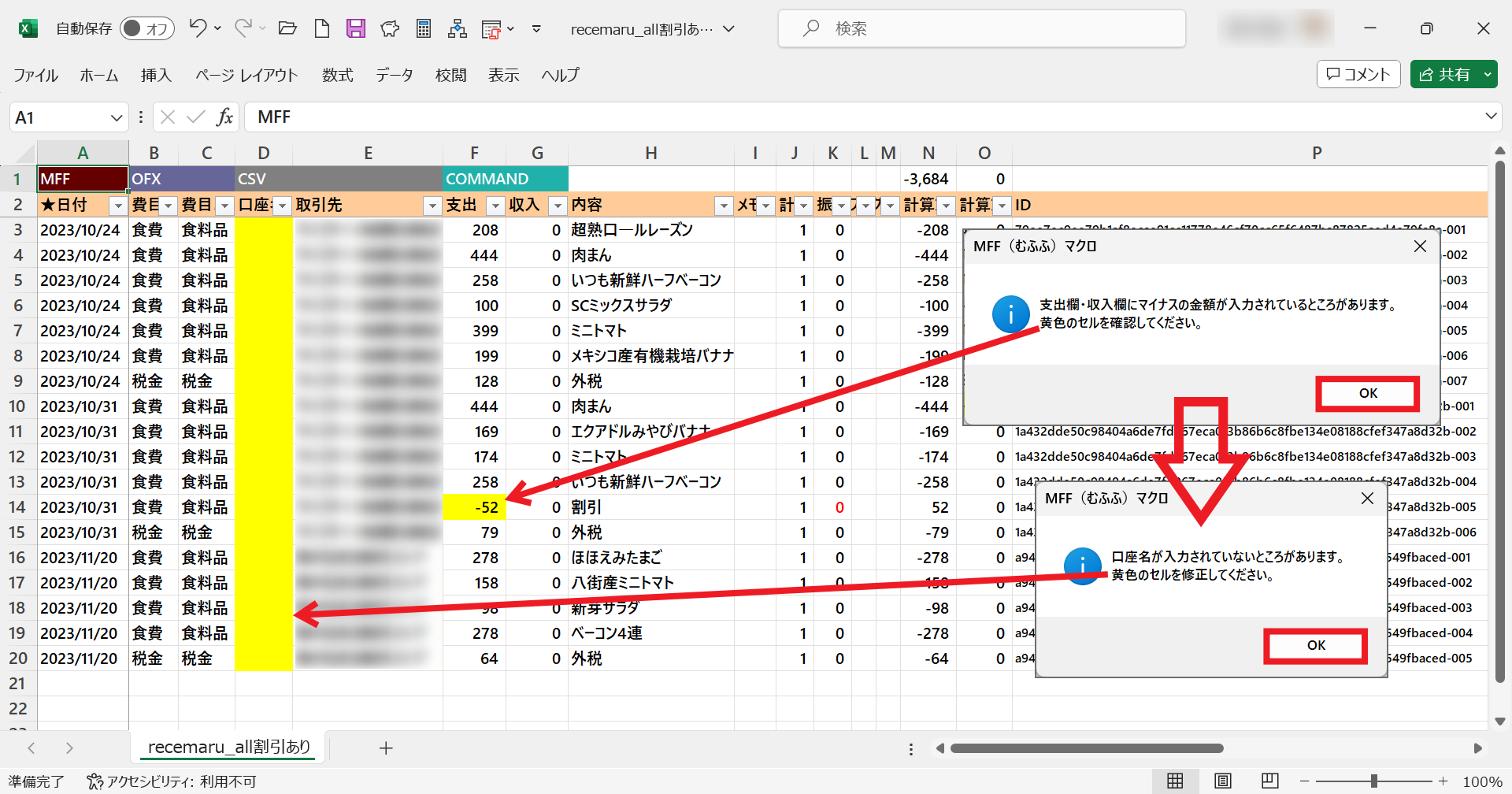Click the Redo icon in quick access toolbar

click(x=243, y=28)
